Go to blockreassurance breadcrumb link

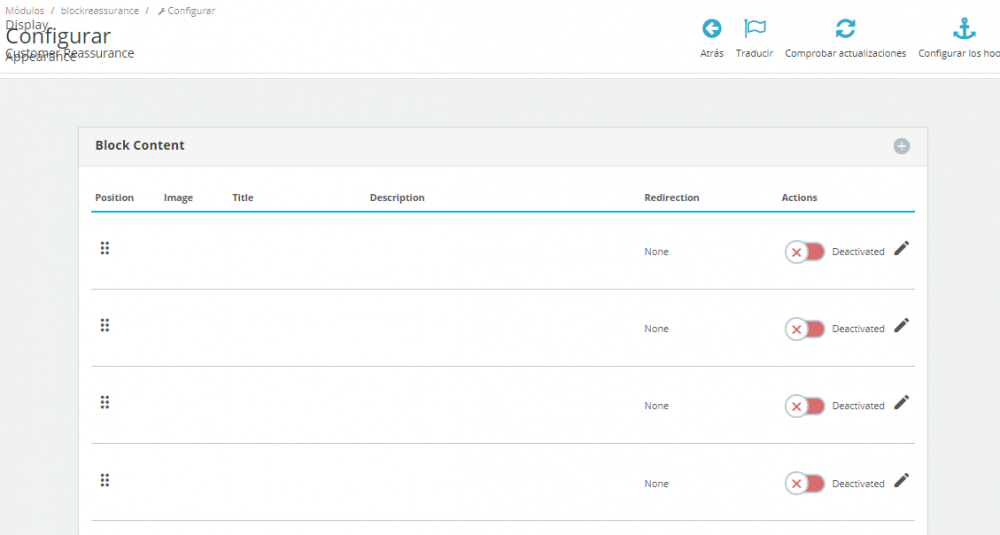pyautogui.click(x=99, y=11)
